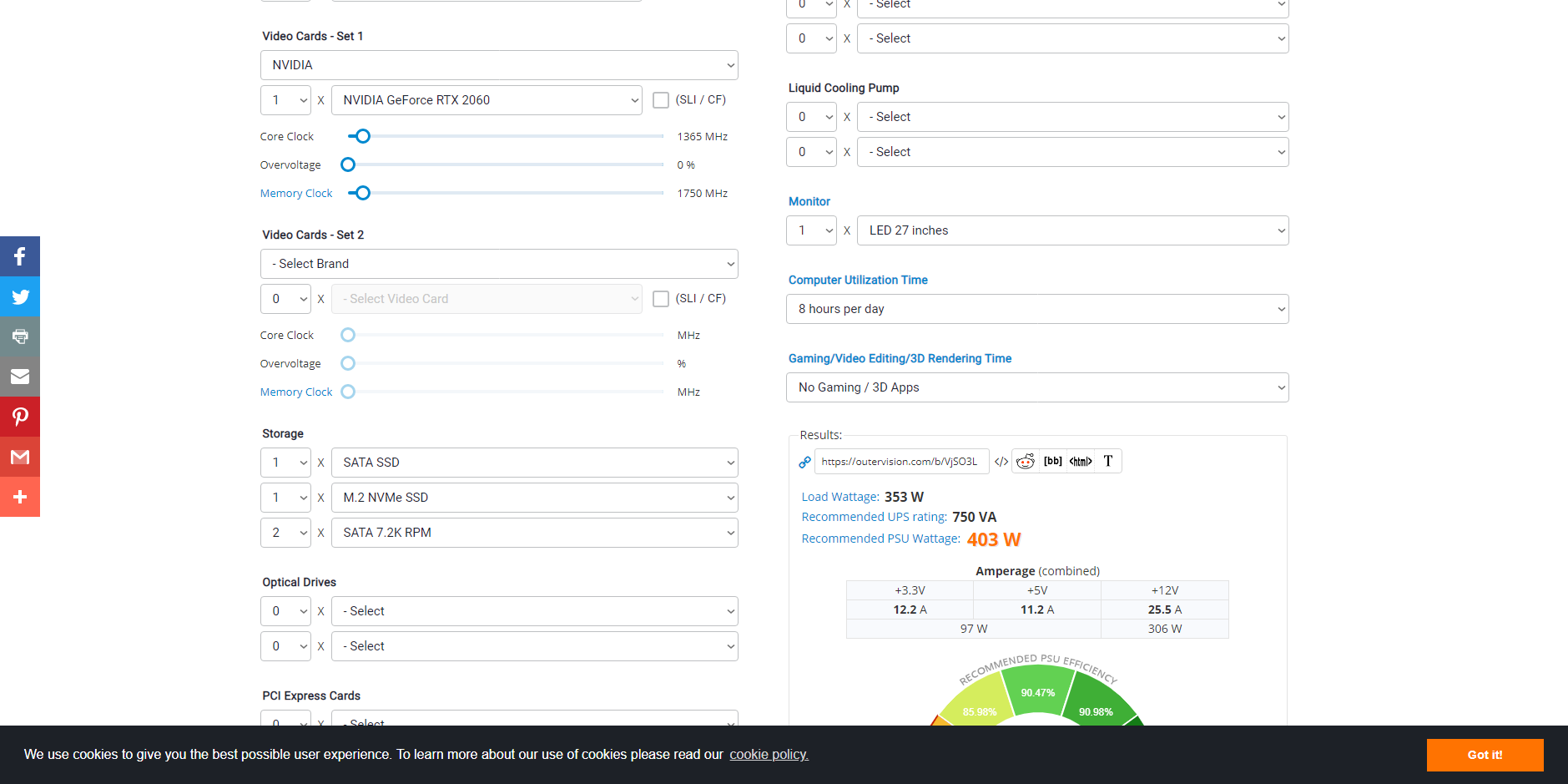
Task: Open the LED 27 inches monitor dropdown
Action: click(1073, 230)
